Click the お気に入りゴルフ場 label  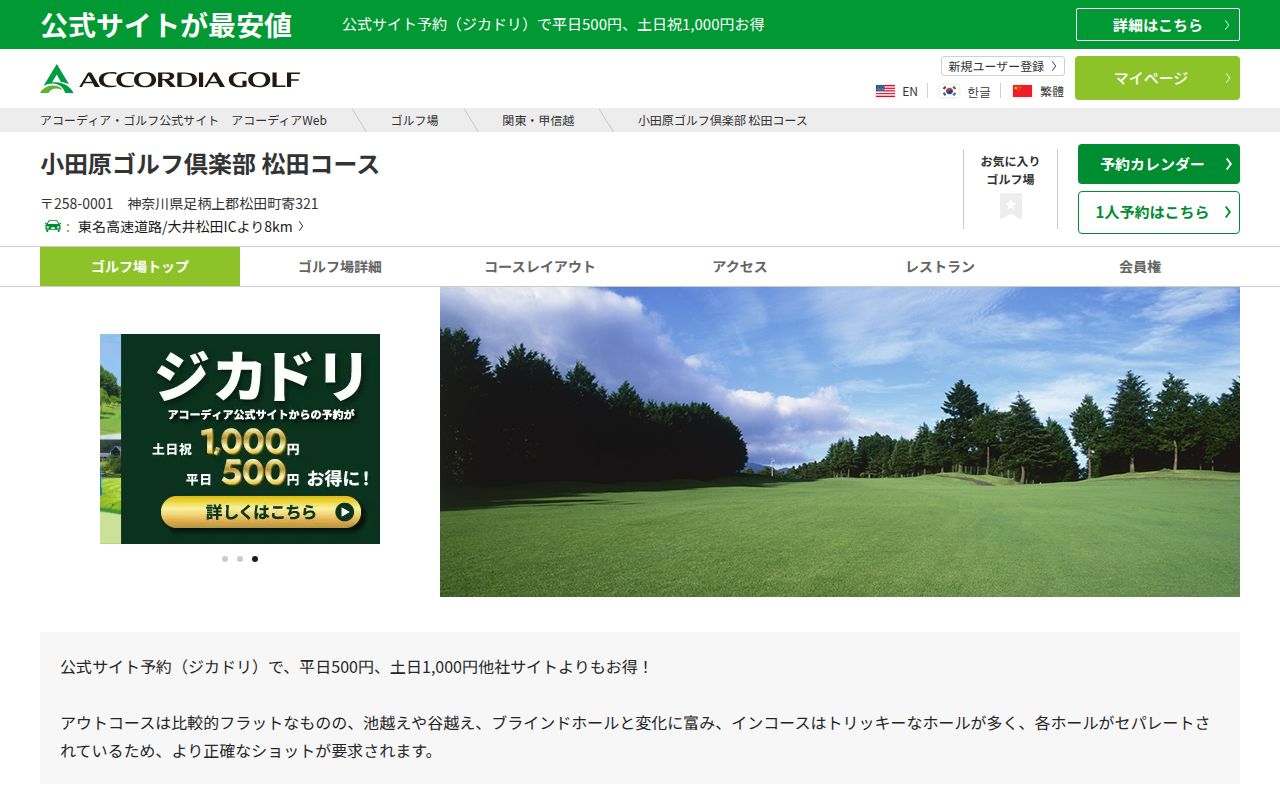1010,170
